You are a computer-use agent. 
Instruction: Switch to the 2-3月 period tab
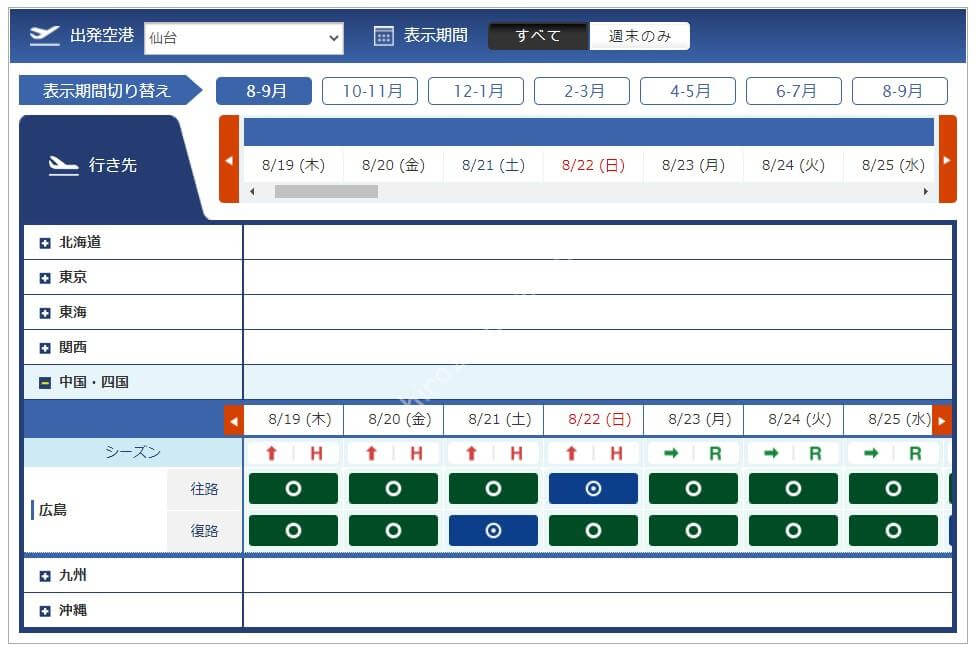pos(582,91)
